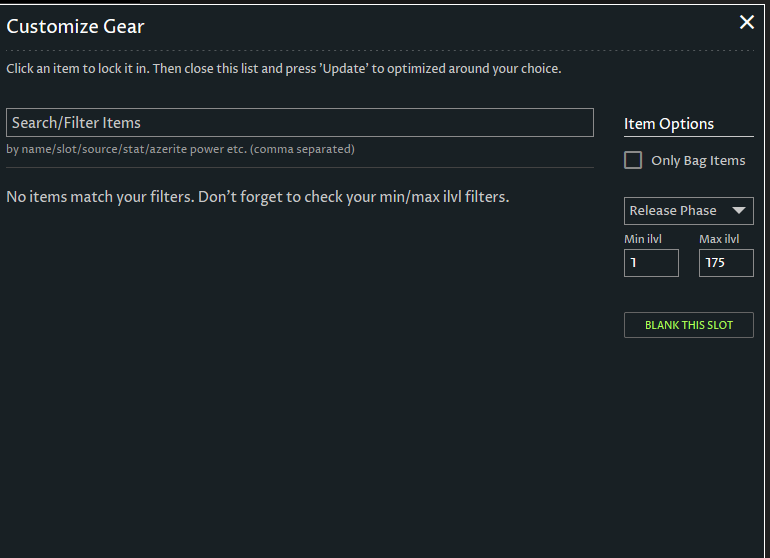Screen dimensions: 770x558
Task: Click the Customize Gear title
Action: [76, 27]
